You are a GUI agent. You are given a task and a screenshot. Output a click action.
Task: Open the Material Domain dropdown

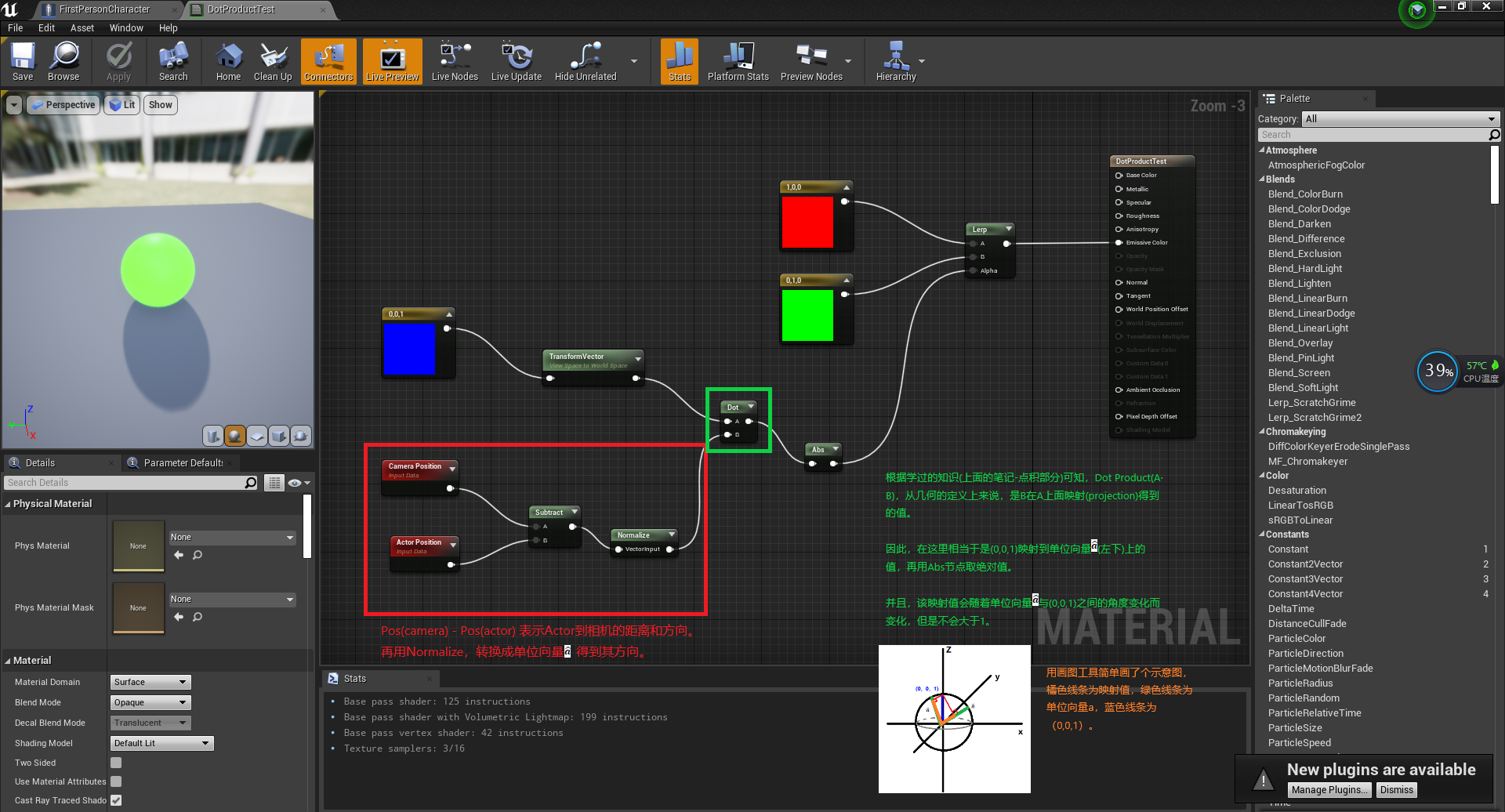click(x=150, y=682)
